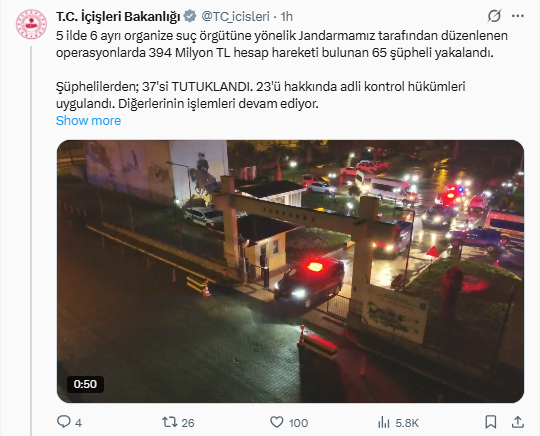The image size is (540, 436).
Task: Click the 0:50 video duration badge
Action: (x=85, y=384)
